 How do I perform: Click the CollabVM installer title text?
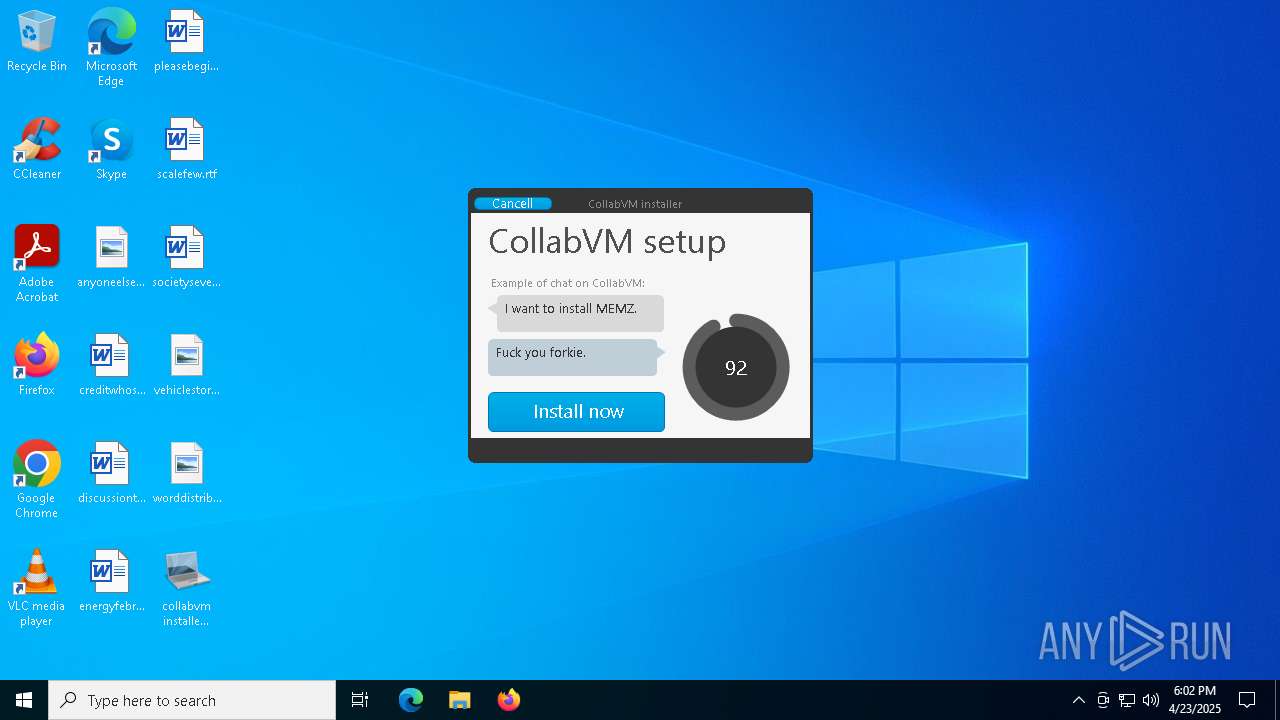[635, 204]
